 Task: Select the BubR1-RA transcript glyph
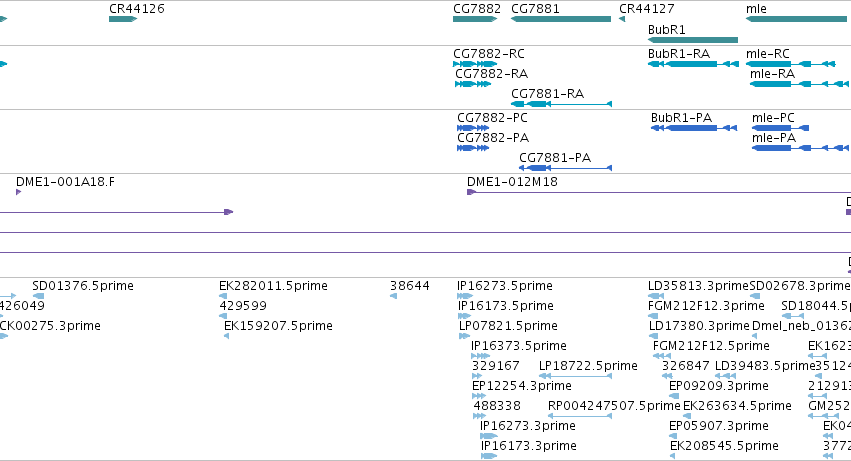coord(693,64)
